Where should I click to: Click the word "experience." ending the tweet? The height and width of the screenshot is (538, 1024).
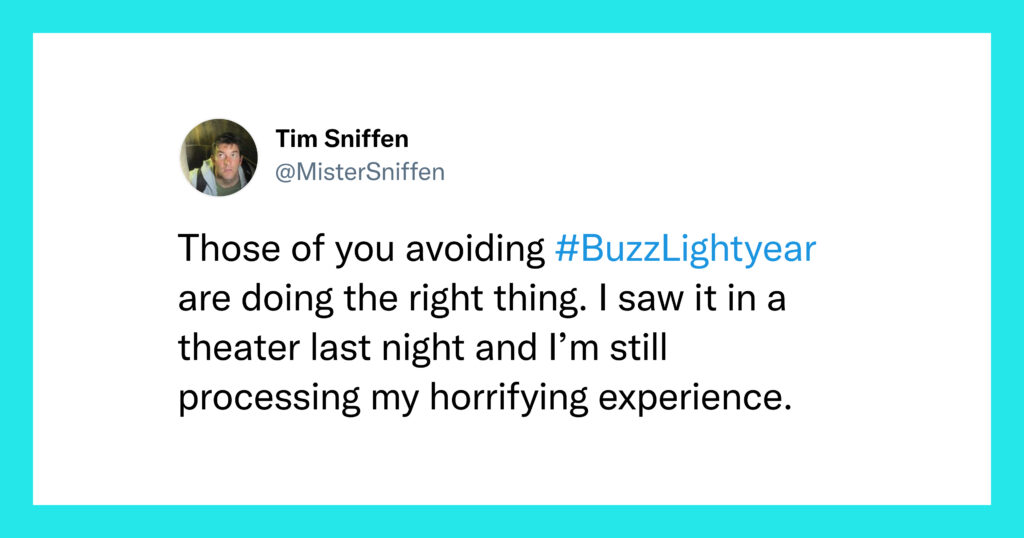click(696, 398)
